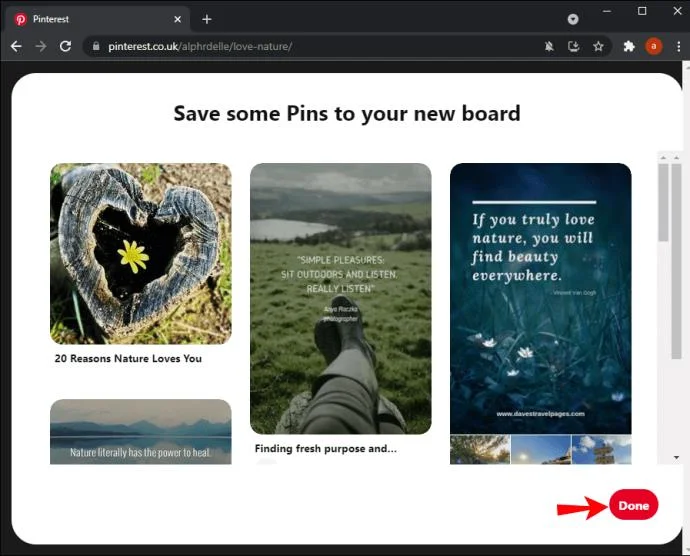Select the Nature has power to heal pin
Viewport: 690px width, 556px height.
coord(141,432)
